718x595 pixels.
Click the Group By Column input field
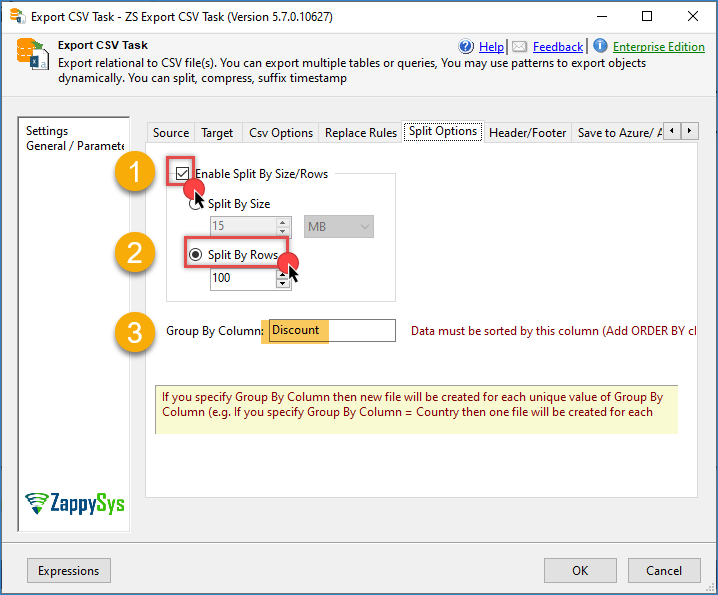(x=332, y=330)
